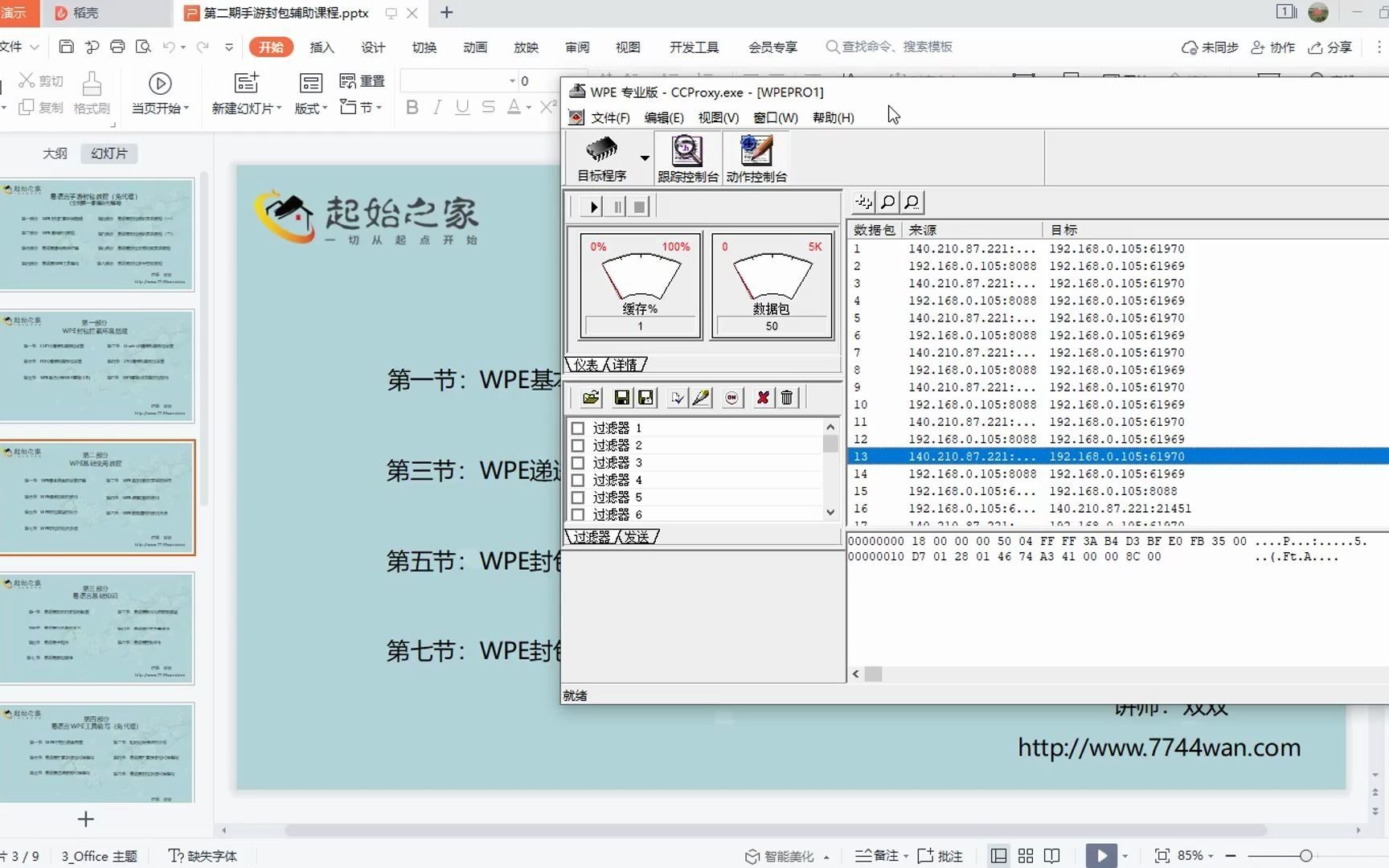Open slide 4 thumbnail in the slide panel
The image size is (1389, 868).
pos(97,628)
